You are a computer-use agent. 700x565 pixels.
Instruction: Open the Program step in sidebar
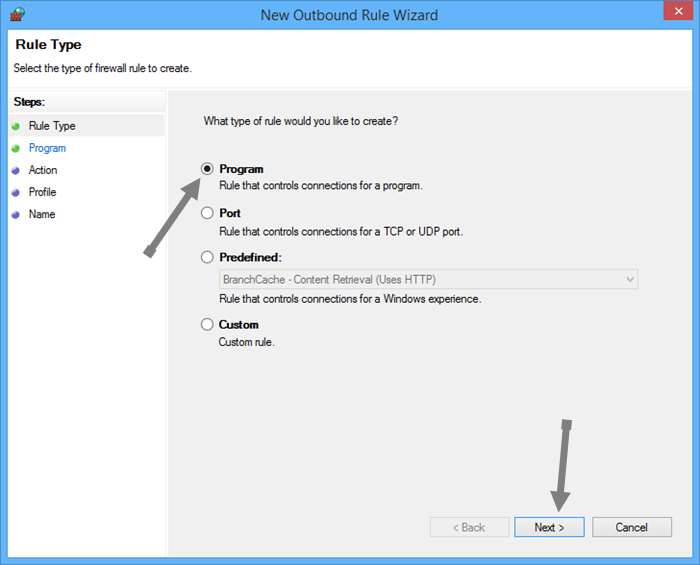pos(47,148)
